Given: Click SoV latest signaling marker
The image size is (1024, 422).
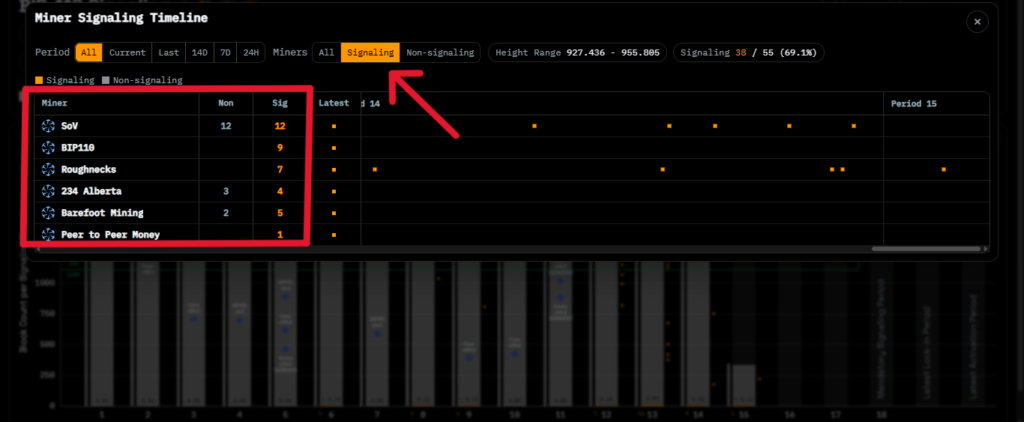Looking at the screenshot, I should coord(334,126).
